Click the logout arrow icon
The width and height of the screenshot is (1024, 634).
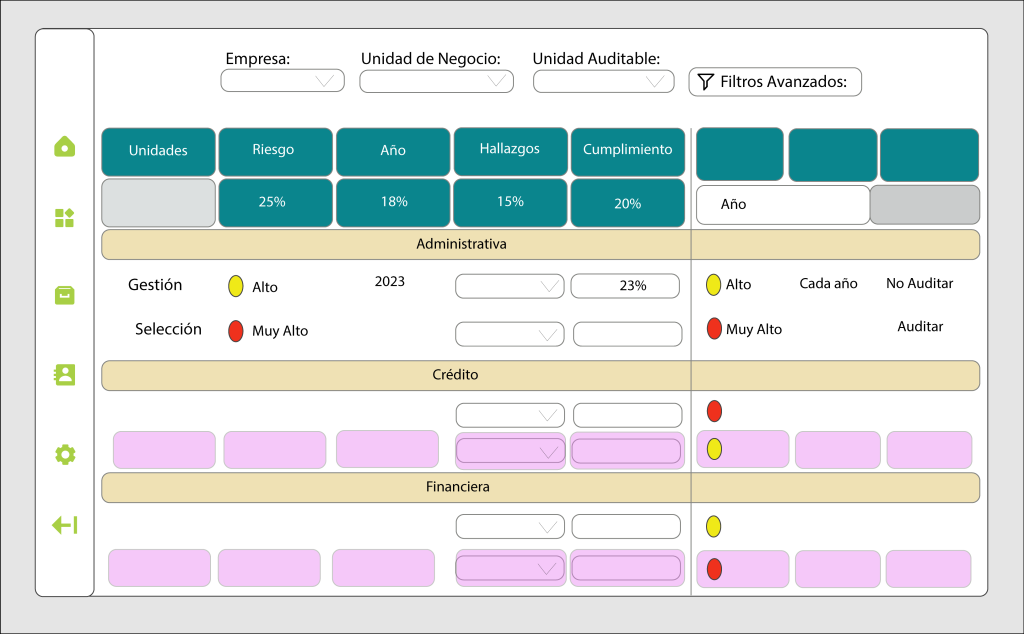[x=65, y=525]
